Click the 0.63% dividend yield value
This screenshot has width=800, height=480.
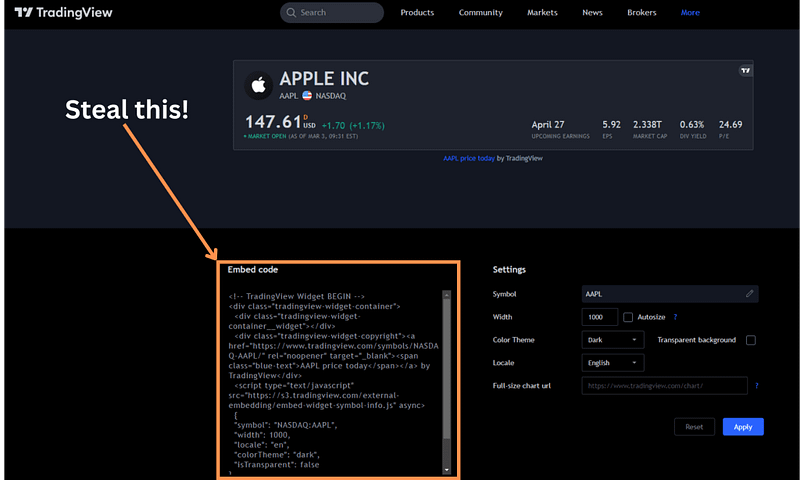coord(692,124)
